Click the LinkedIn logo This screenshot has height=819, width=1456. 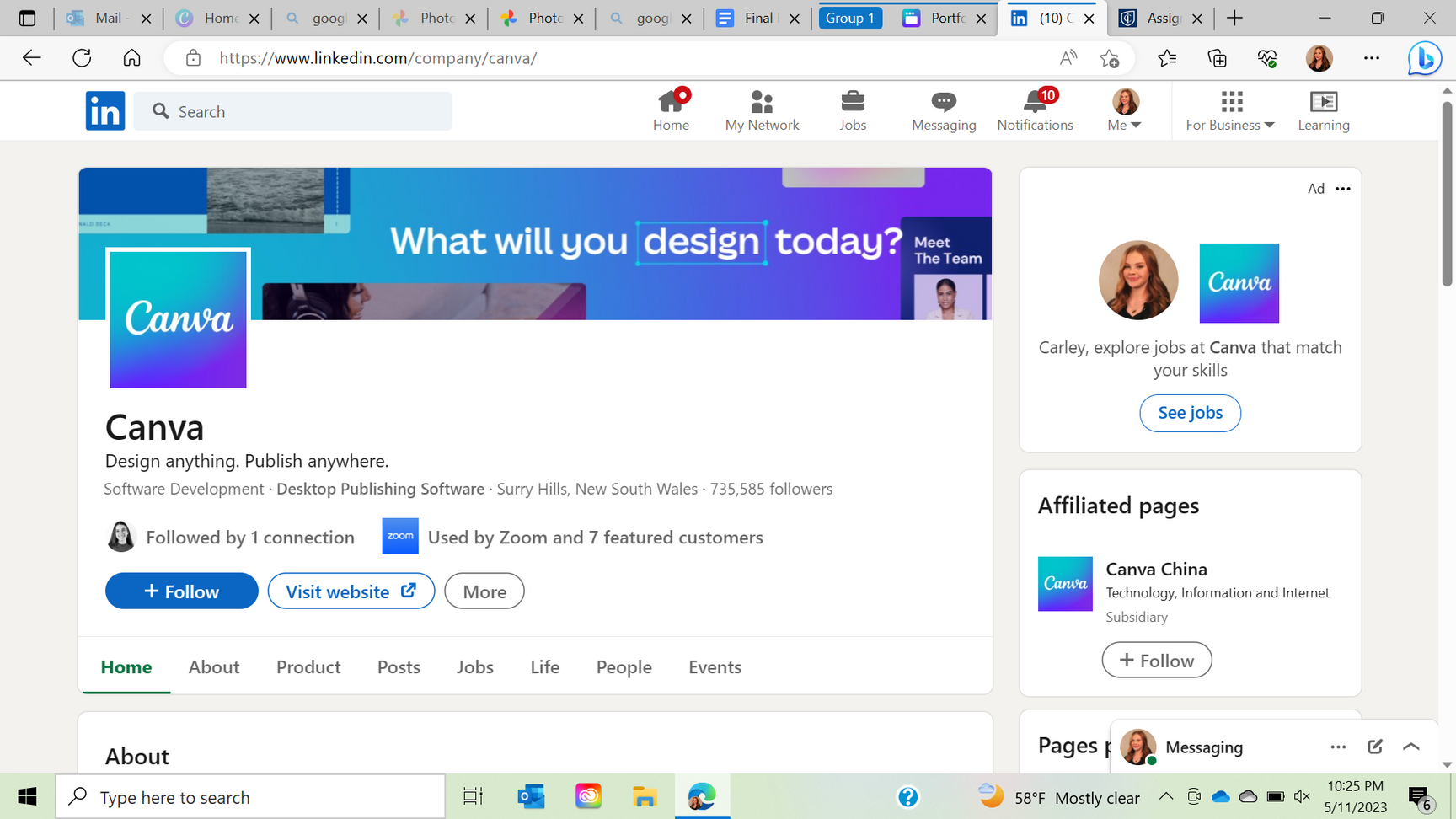(105, 111)
